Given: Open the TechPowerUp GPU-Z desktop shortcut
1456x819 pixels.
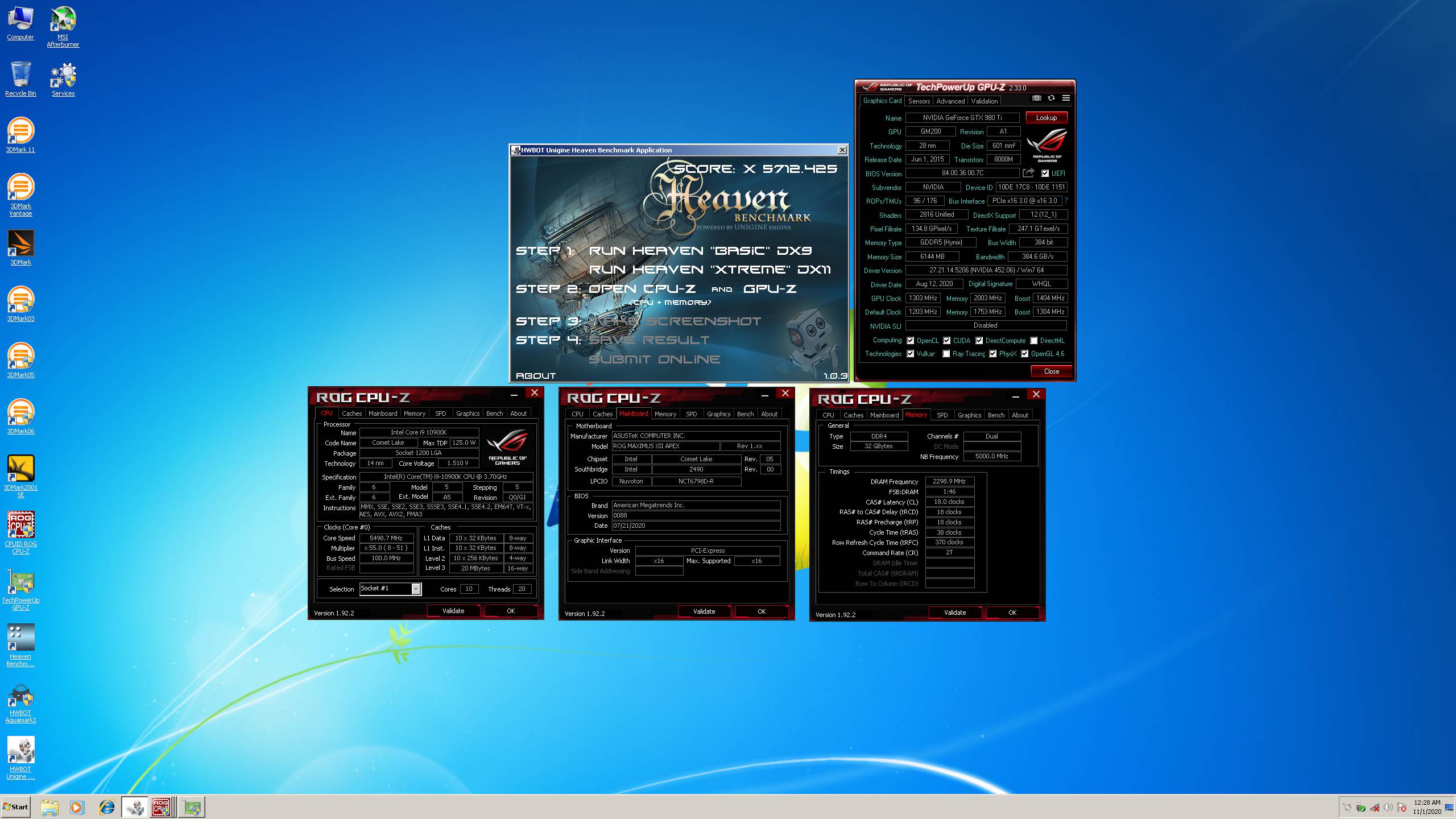Looking at the screenshot, I should (x=20, y=589).
